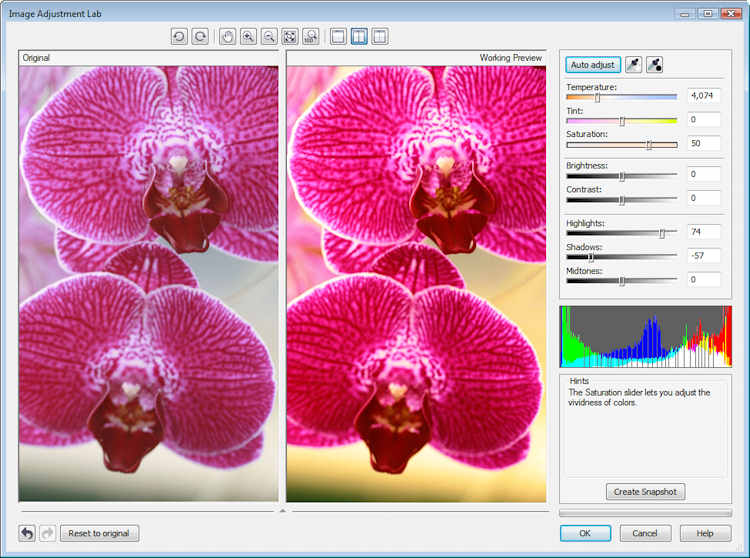Select the Pan hand tool
This screenshot has width=750, height=558.
point(228,36)
